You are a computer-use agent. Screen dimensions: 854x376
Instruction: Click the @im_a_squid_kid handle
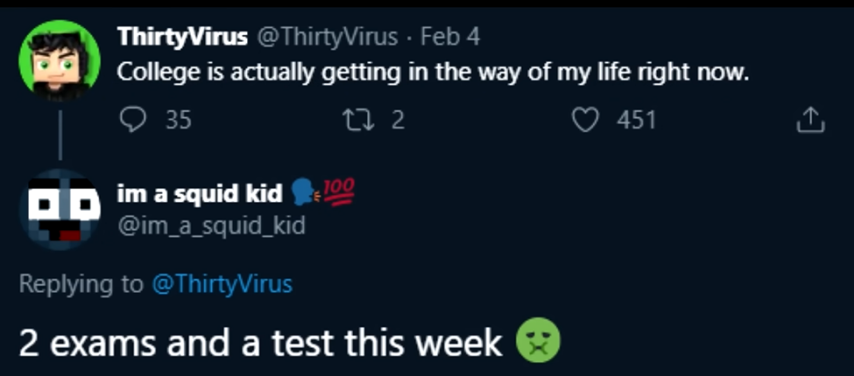(x=211, y=225)
